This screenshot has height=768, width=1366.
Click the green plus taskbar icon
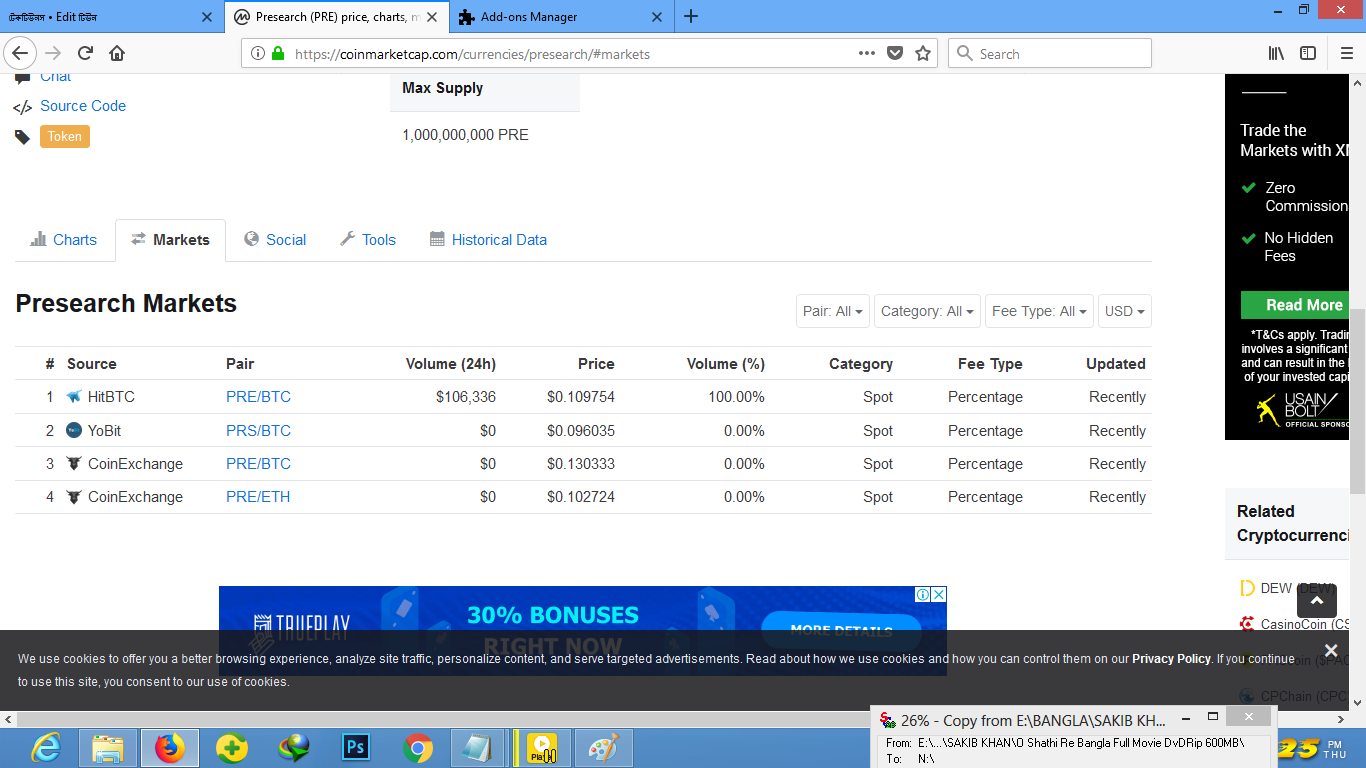[x=232, y=748]
